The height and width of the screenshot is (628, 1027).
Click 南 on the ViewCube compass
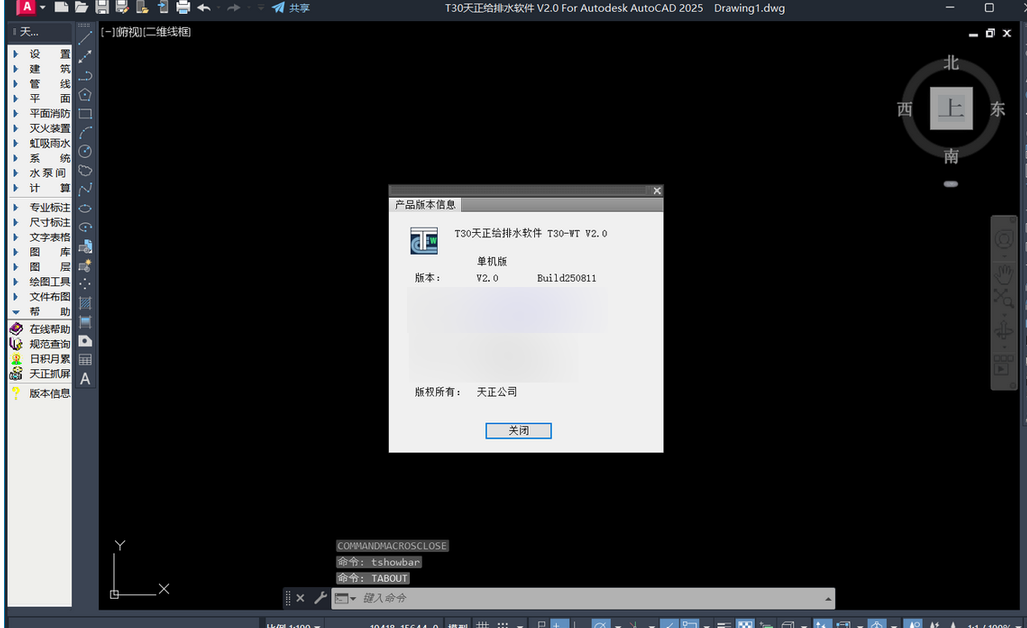[951, 156]
